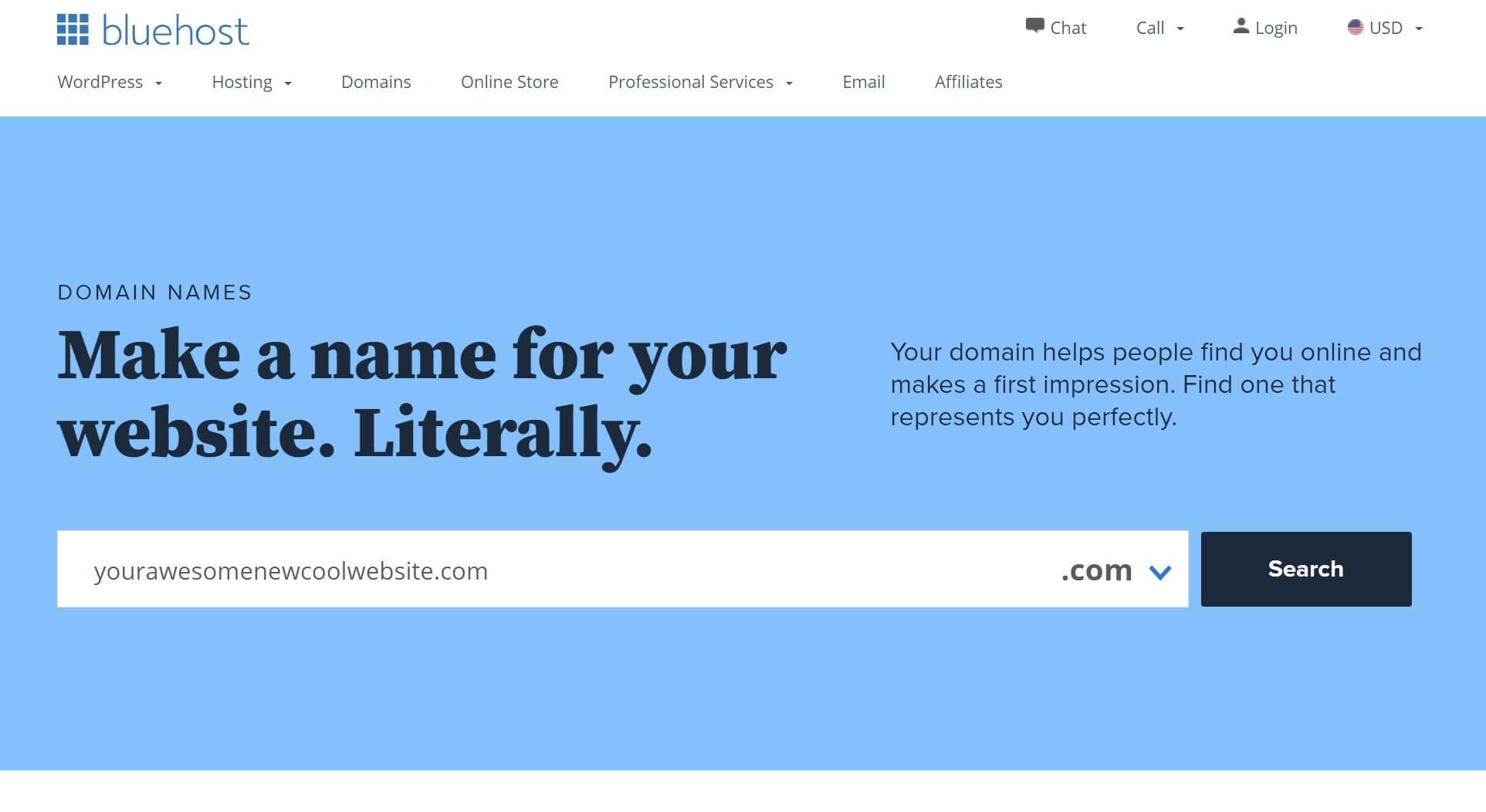Open the USD currency dropdown
Screen dimensions: 1486x812
pyautogui.click(x=1420, y=29)
